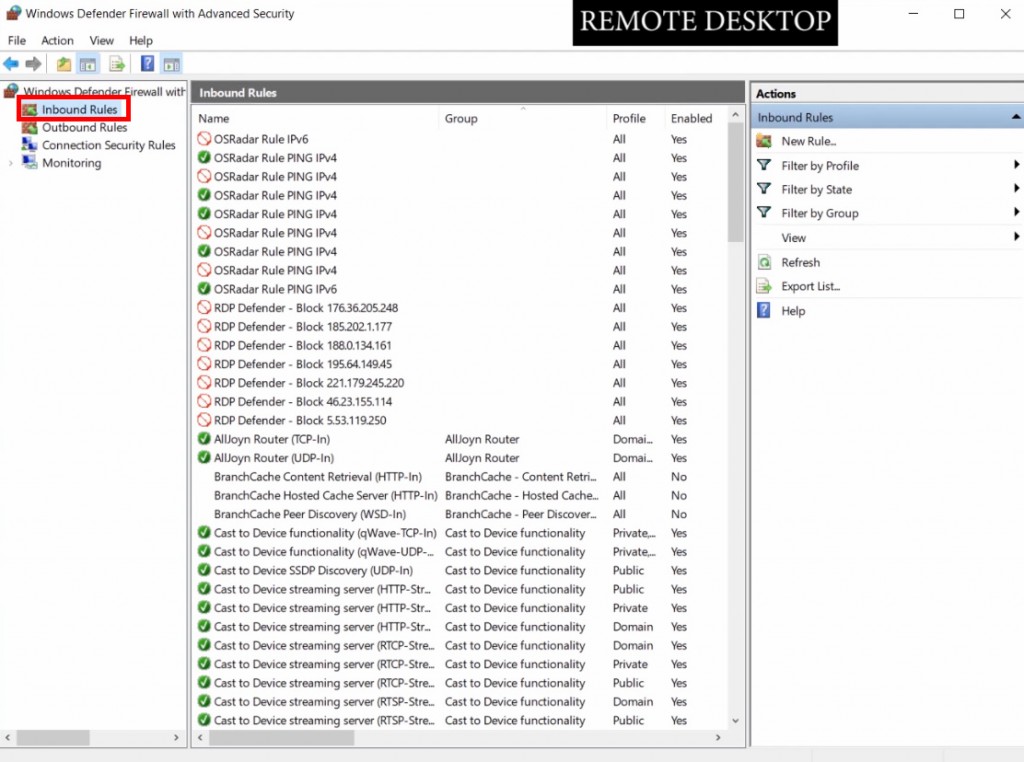
Task: Open the View submenu arrow in Actions
Action: pos(1016,236)
